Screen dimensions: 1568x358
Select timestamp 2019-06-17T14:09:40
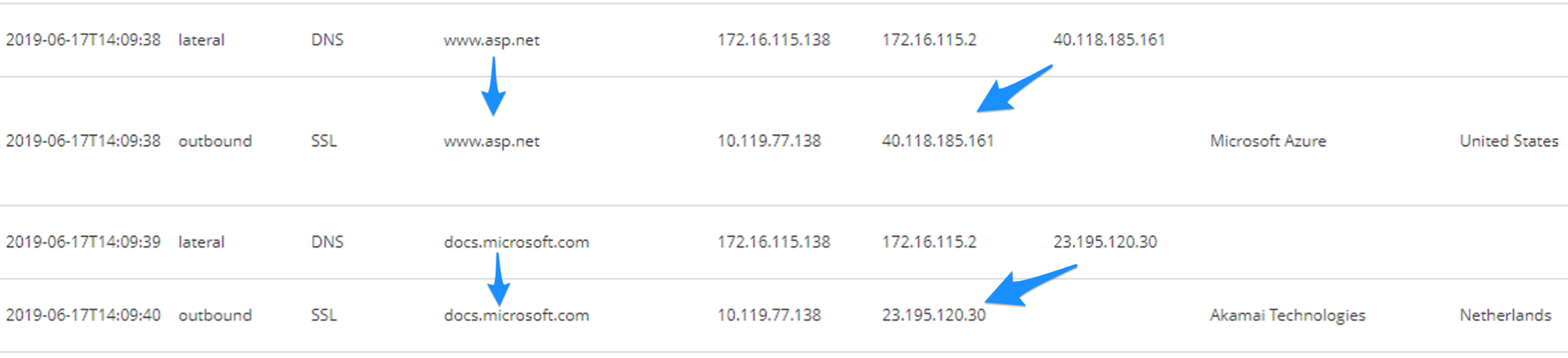[x=83, y=315]
